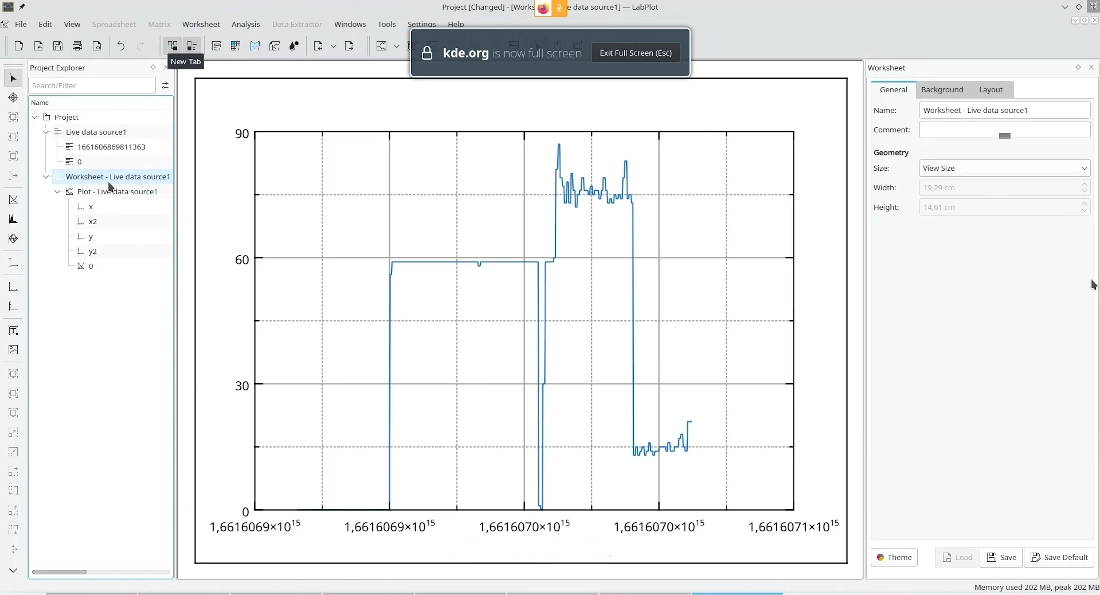Click the Project Explorer horizontal scrollbar
This screenshot has width=1100, height=595.
pyautogui.click(x=60, y=572)
